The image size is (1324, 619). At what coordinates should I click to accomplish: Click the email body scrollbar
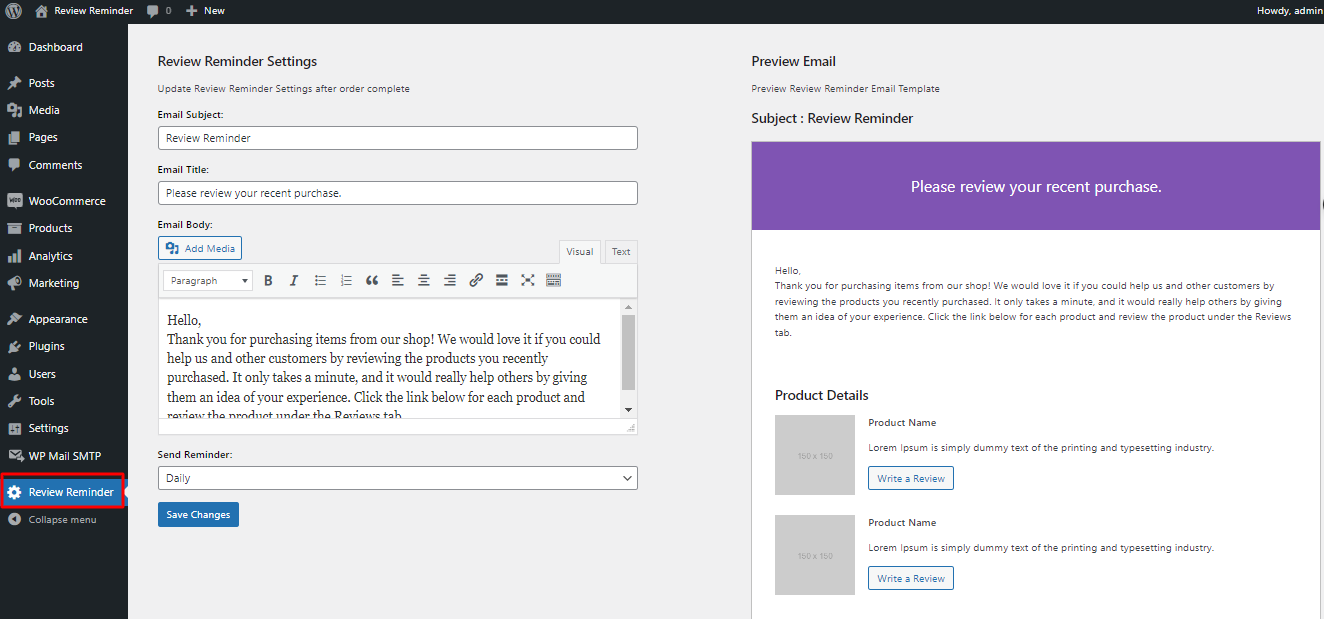point(628,352)
